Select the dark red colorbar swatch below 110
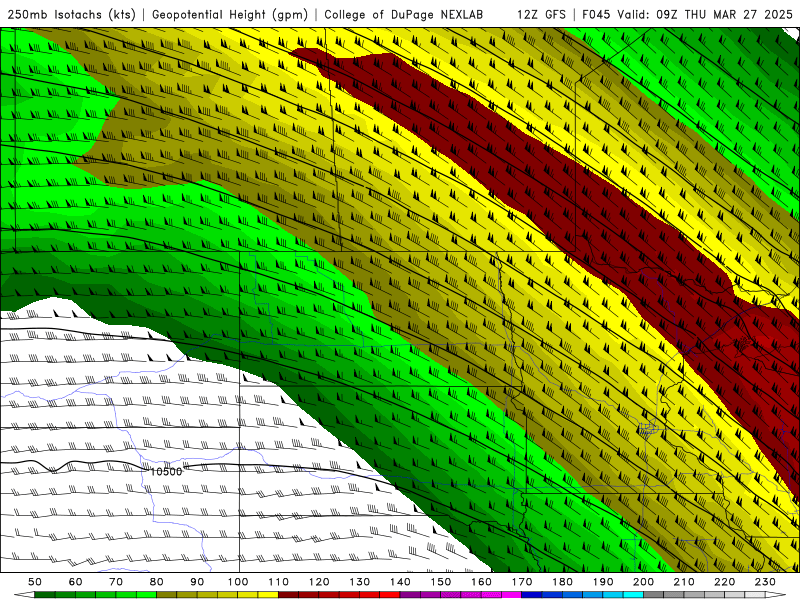Image resolution: width=800 pixels, height=600 pixels. [x=289, y=595]
